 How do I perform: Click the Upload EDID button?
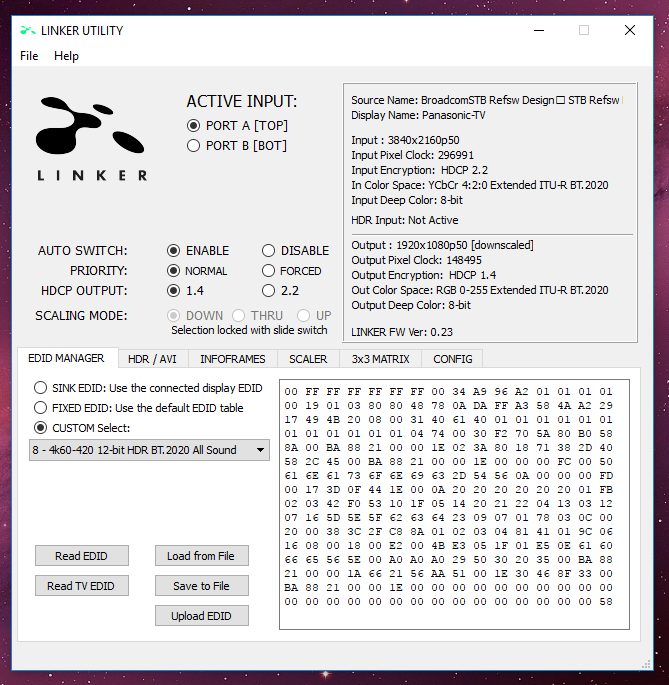[201, 616]
